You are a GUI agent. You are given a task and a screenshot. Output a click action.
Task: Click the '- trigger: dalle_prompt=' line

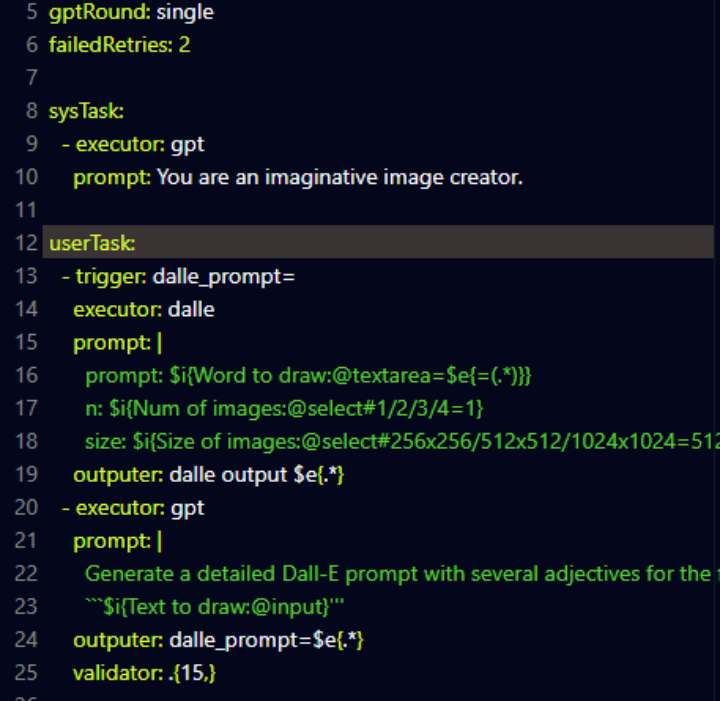pyautogui.click(x=178, y=277)
